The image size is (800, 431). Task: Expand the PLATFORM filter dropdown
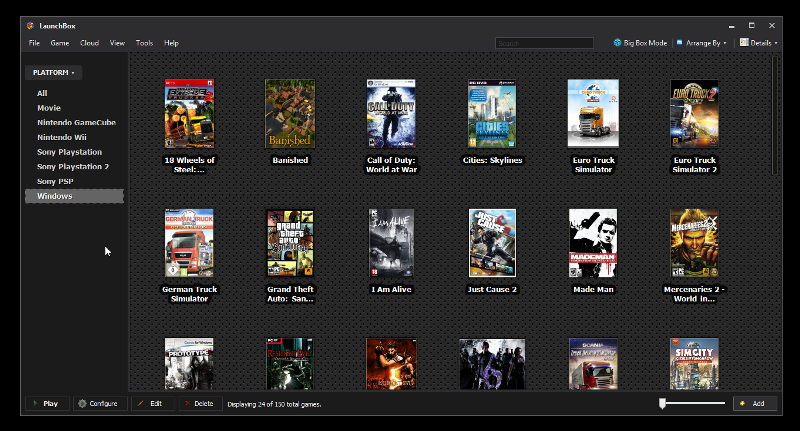(54, 72)
